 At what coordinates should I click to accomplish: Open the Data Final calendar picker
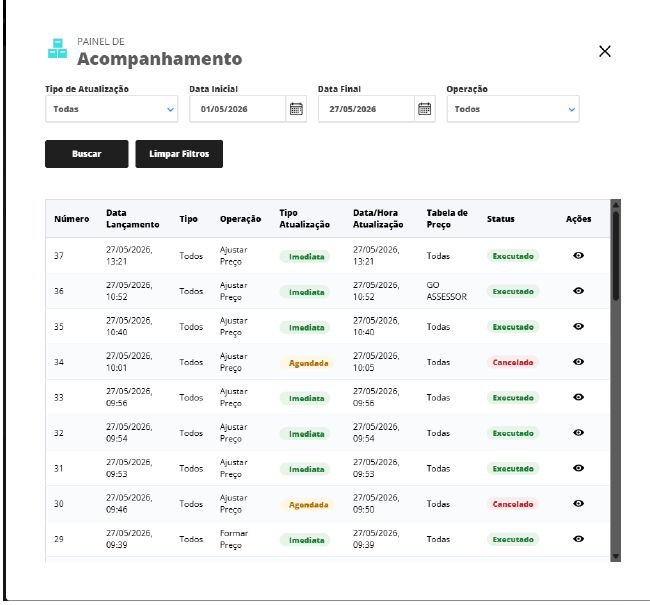424,109
